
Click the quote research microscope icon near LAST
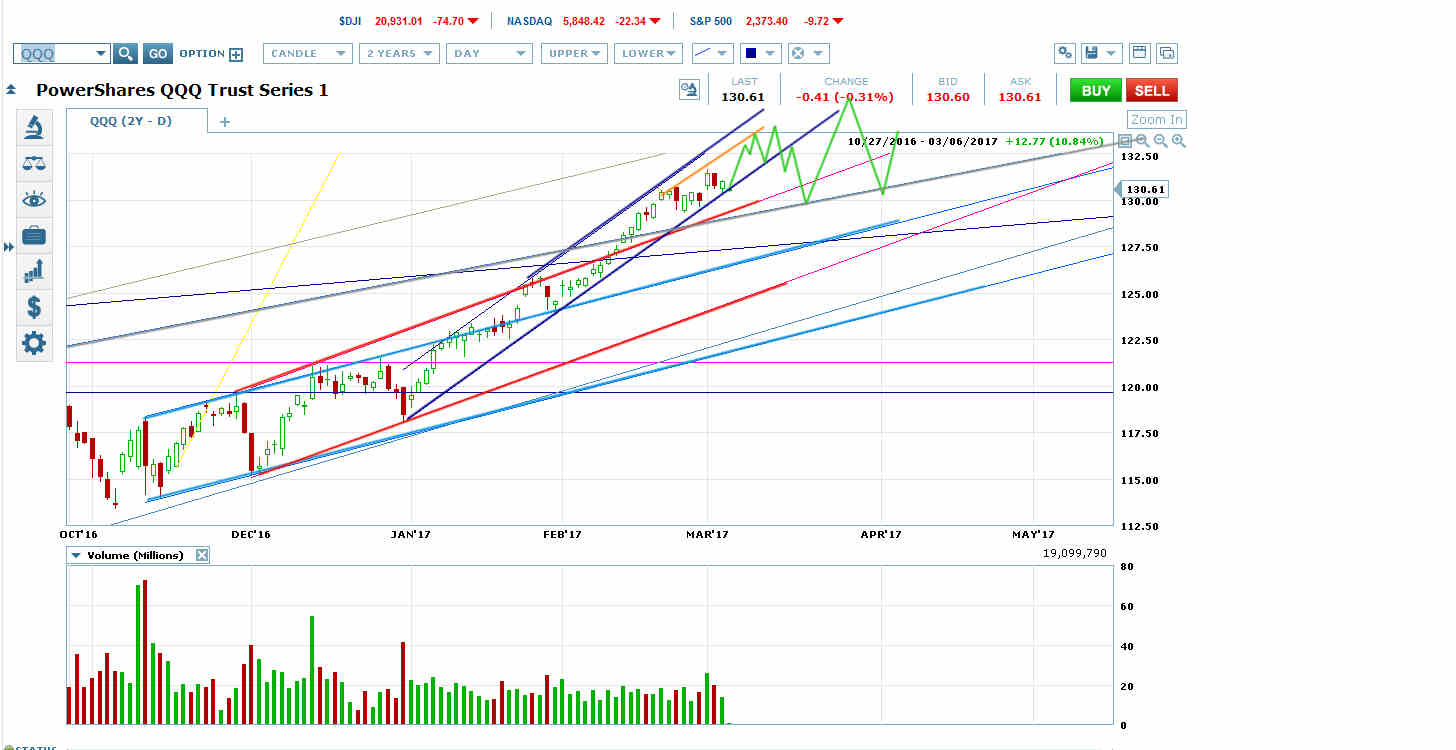pos(689,89)
